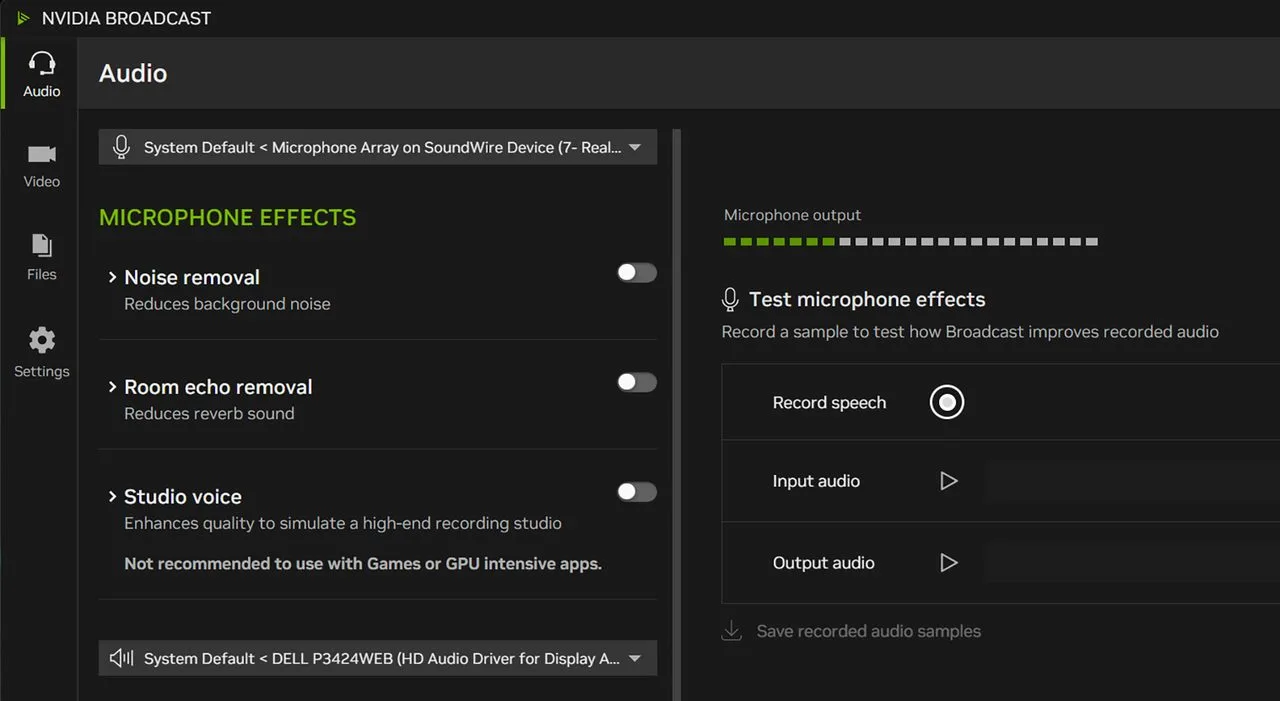Open the Files section document icon
1280x701 pixels.
(42, 245)
